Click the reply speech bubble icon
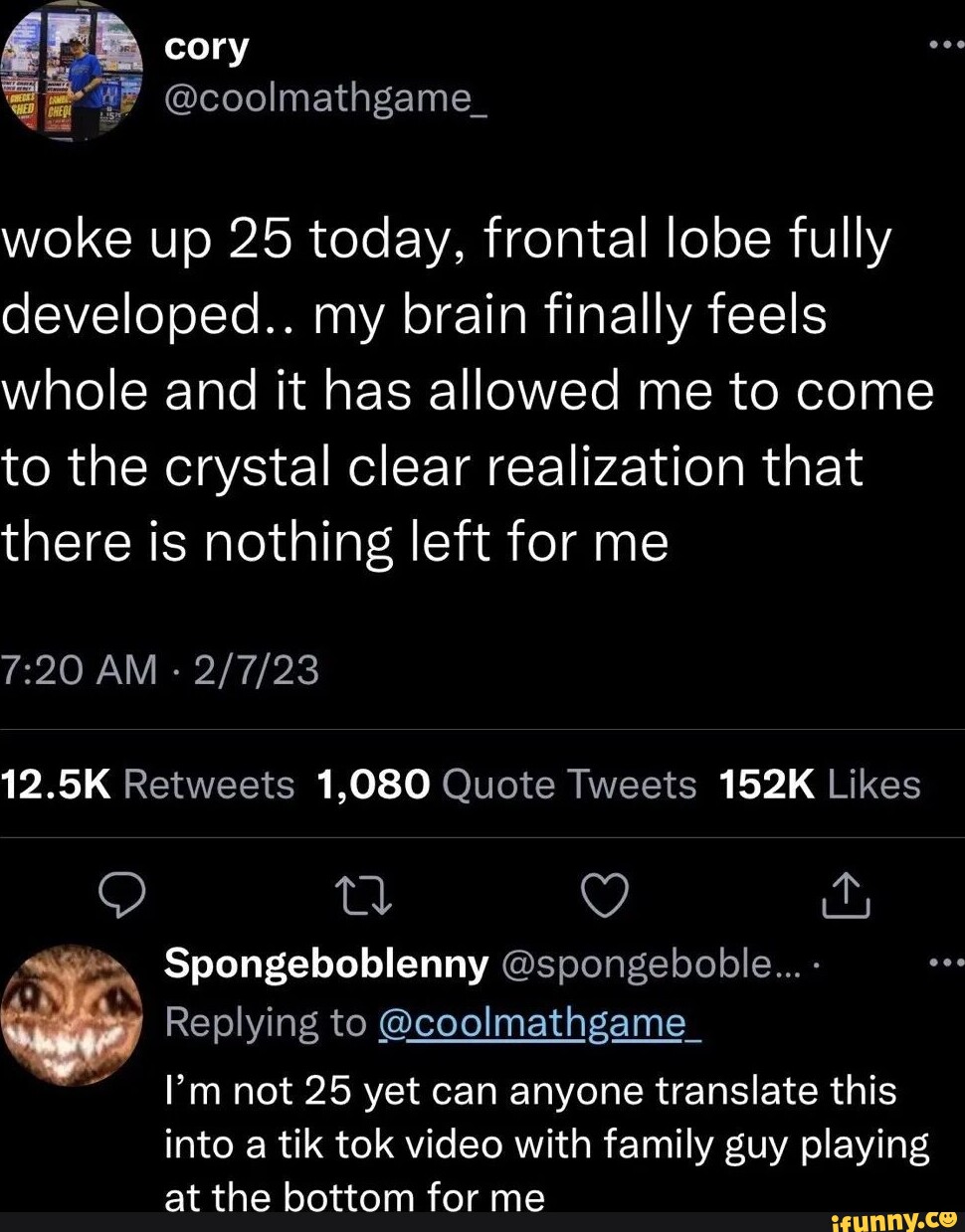This screenshot has height=1232, width=965. pos(123,895)
